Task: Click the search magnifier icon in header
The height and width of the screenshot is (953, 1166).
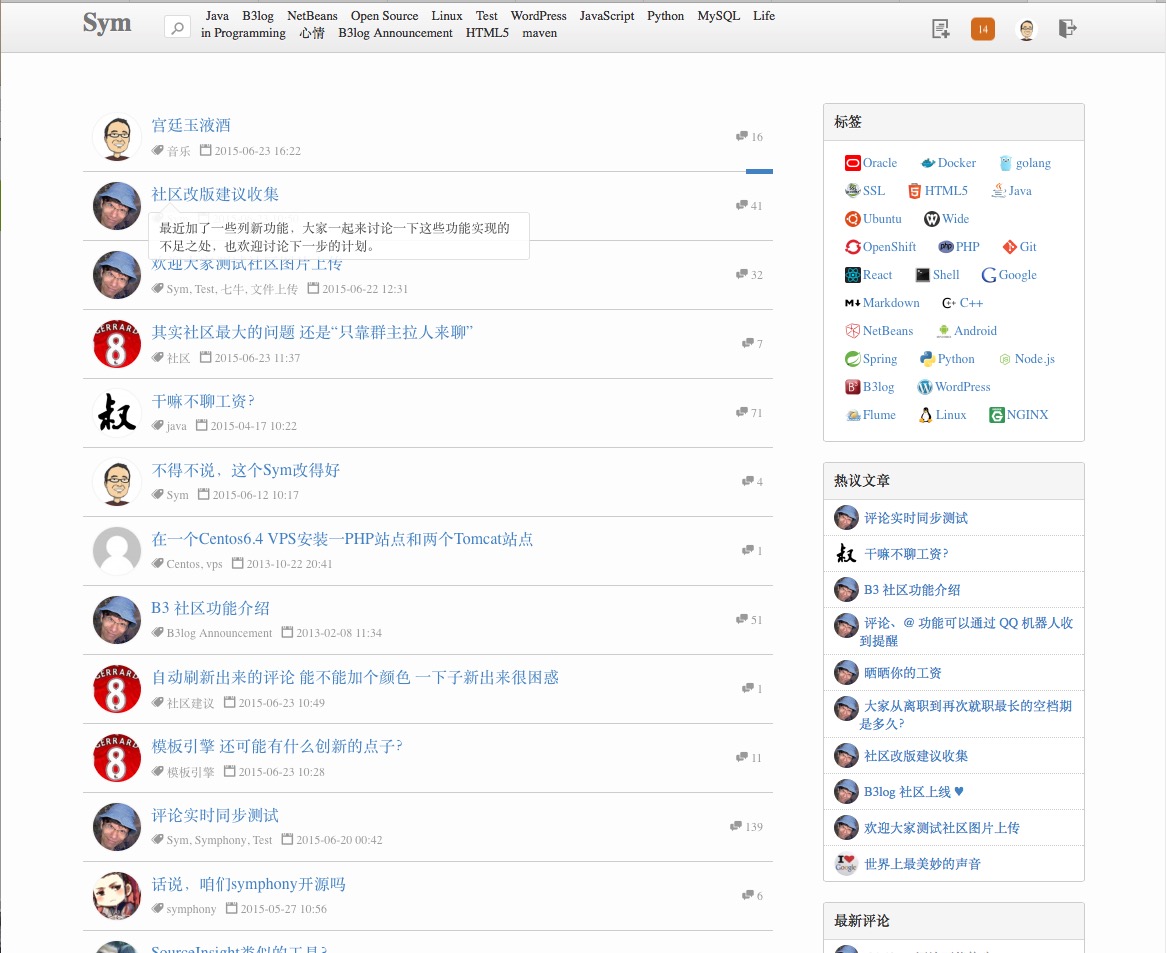Action: pyautogui.click(x=177, y=28)
